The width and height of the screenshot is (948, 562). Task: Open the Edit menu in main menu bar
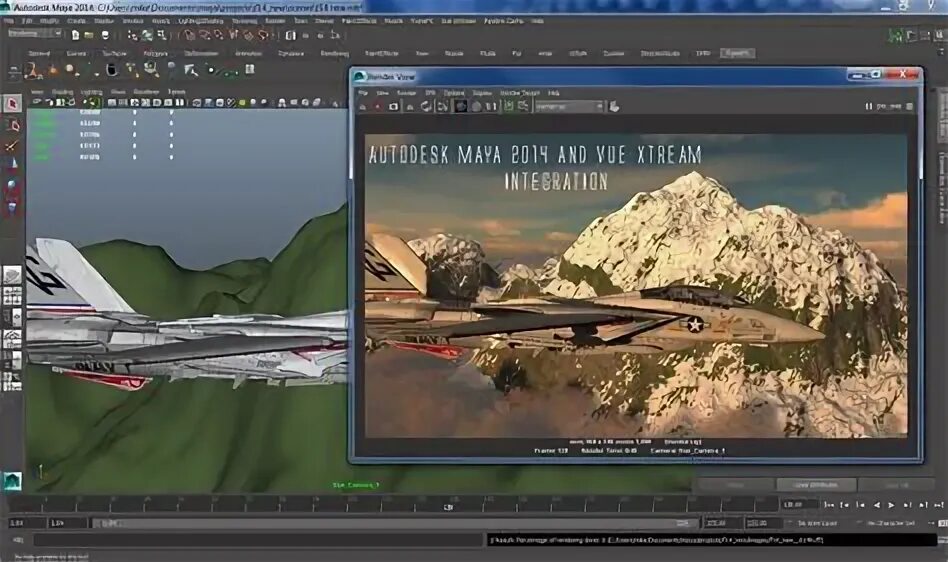click(x=27, y=21)
